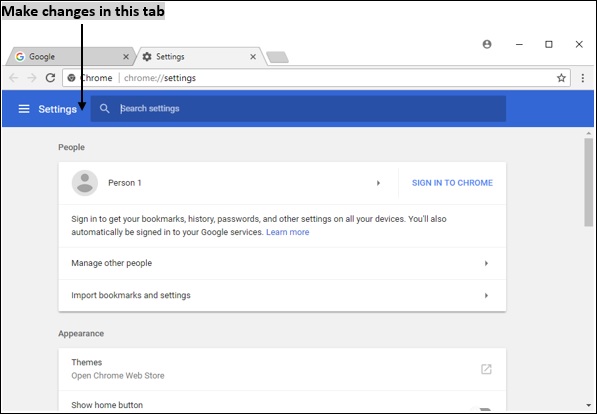Click the search magnifier icon

point(105,109)
